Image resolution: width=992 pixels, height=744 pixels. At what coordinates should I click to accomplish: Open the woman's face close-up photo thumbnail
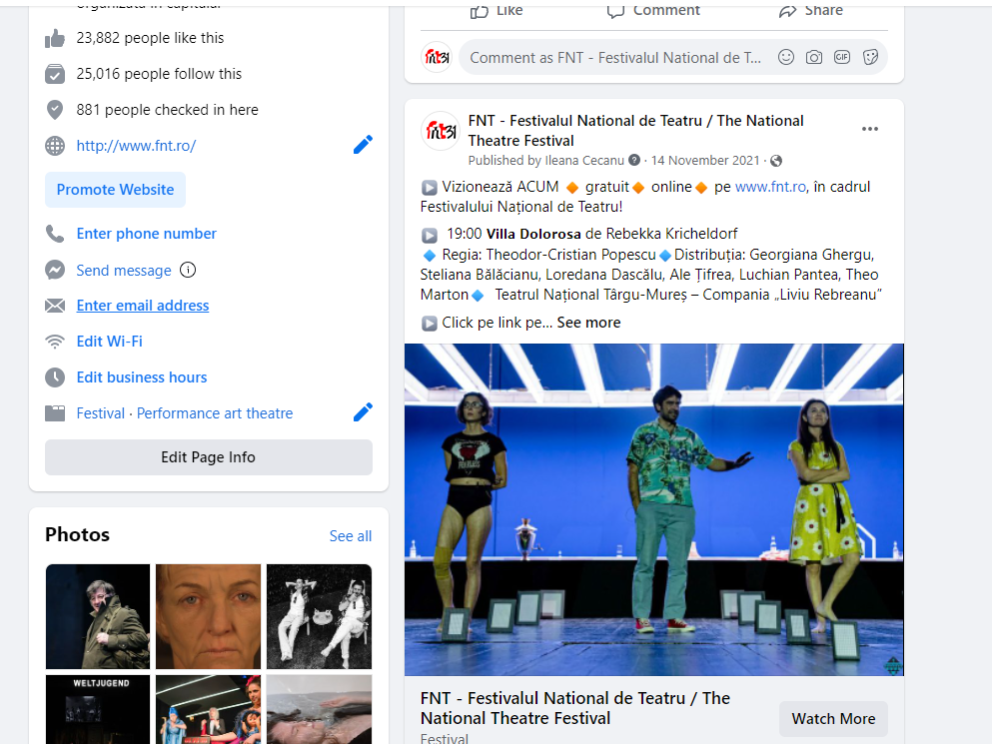(208, 616)
